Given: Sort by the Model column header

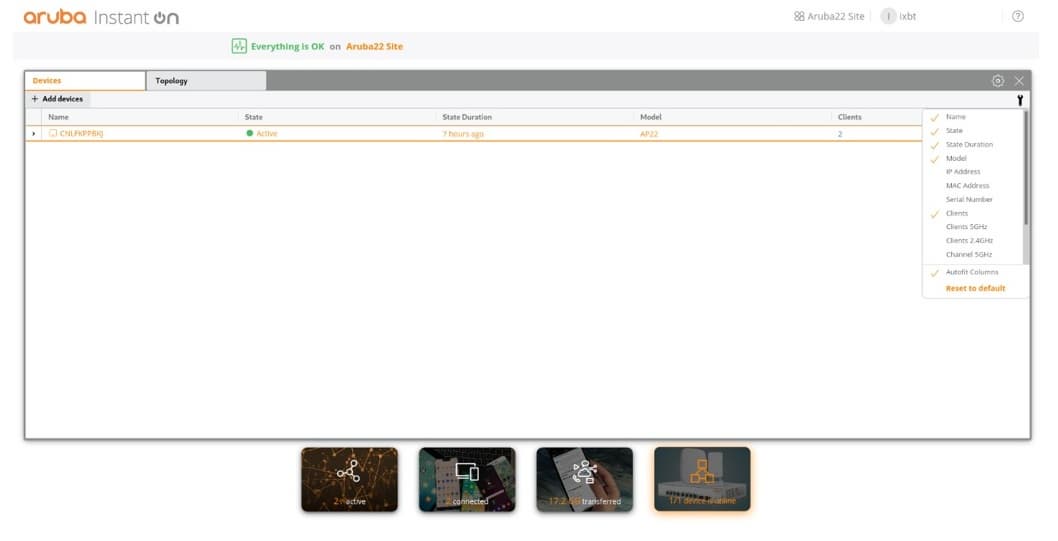Looking at the screenshot, I should tap(650, 117).
